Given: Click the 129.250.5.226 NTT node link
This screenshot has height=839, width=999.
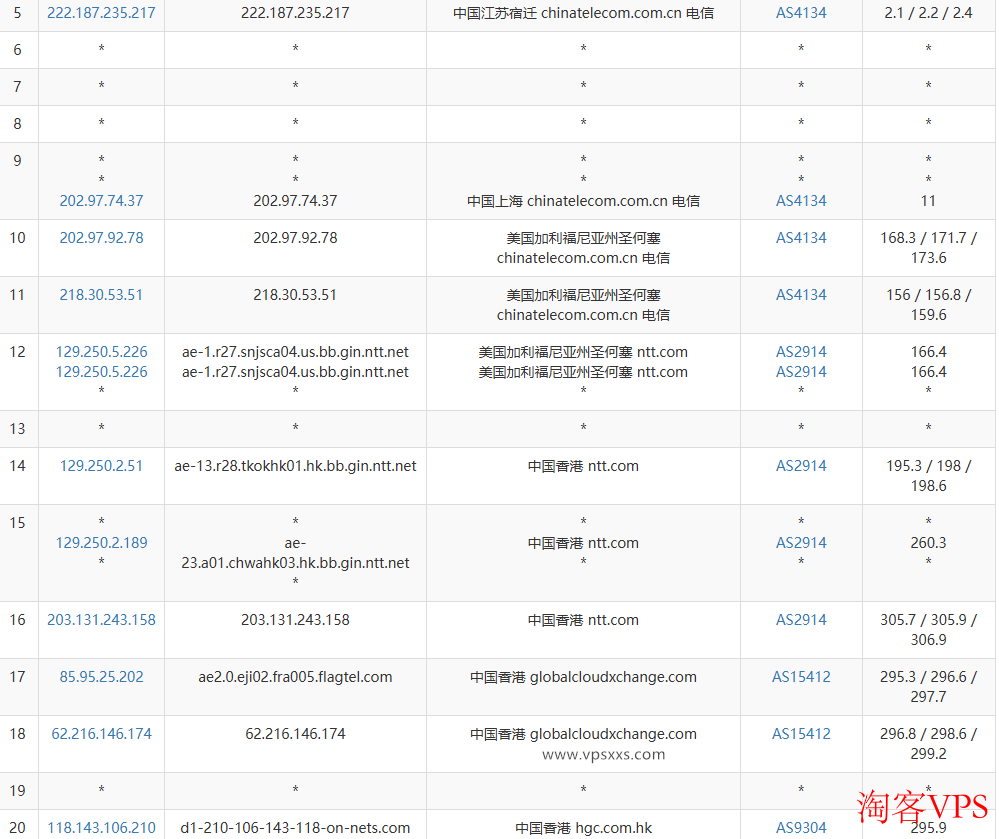Looking at the screenshot, I should coord(100,352).
